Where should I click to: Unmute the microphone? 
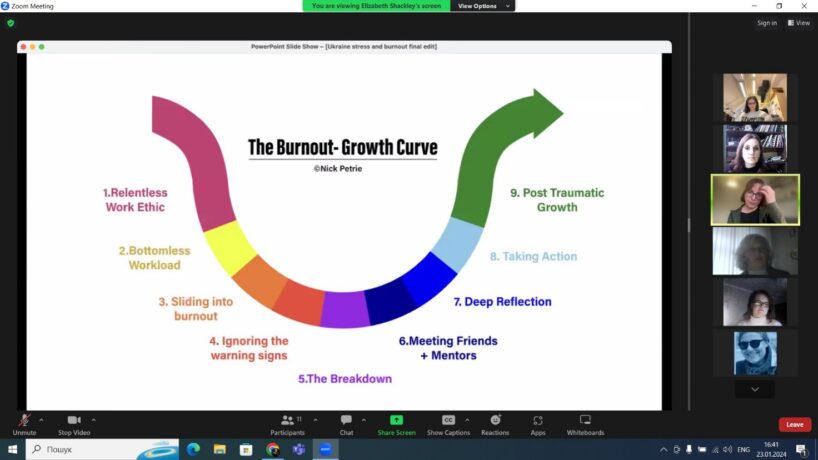click(x=24, y=422)
